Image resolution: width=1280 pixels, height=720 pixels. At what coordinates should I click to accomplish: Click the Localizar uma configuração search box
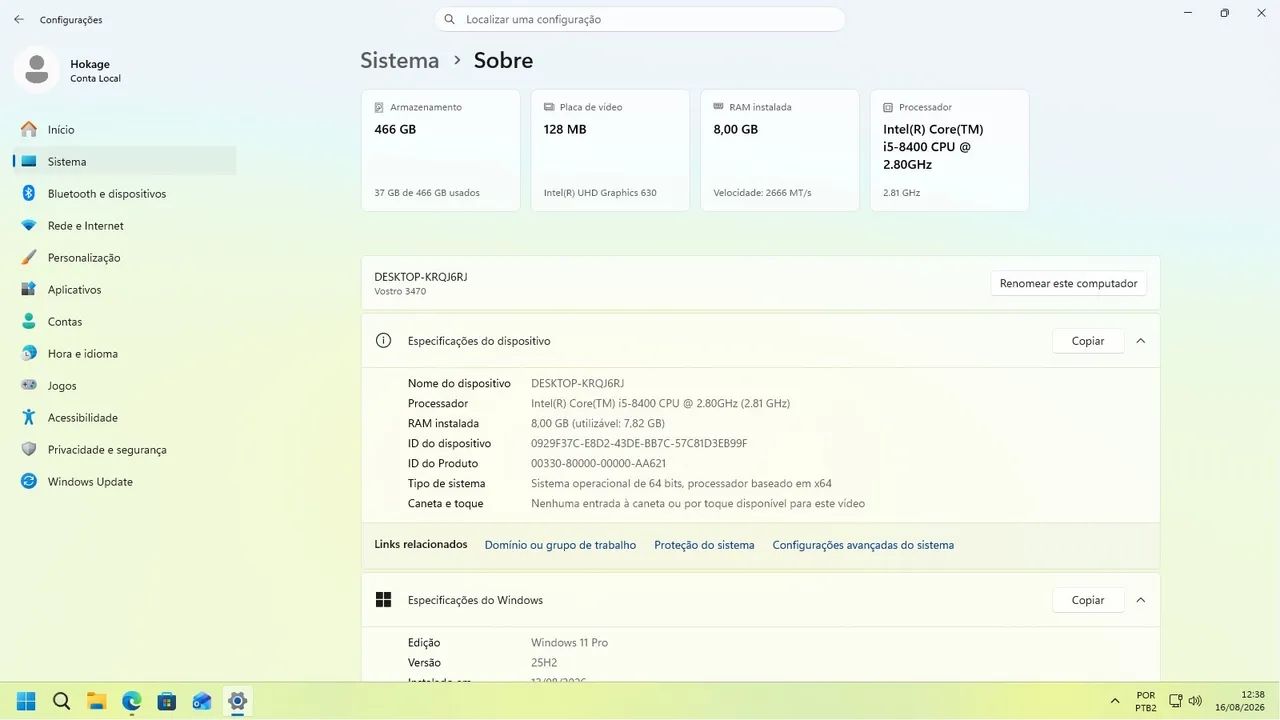(640, 19)
